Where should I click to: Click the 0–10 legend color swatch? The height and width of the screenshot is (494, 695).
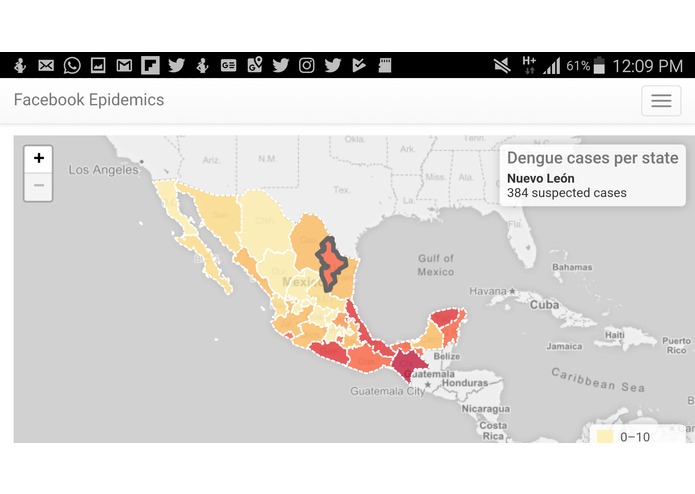tap(605, 437)
